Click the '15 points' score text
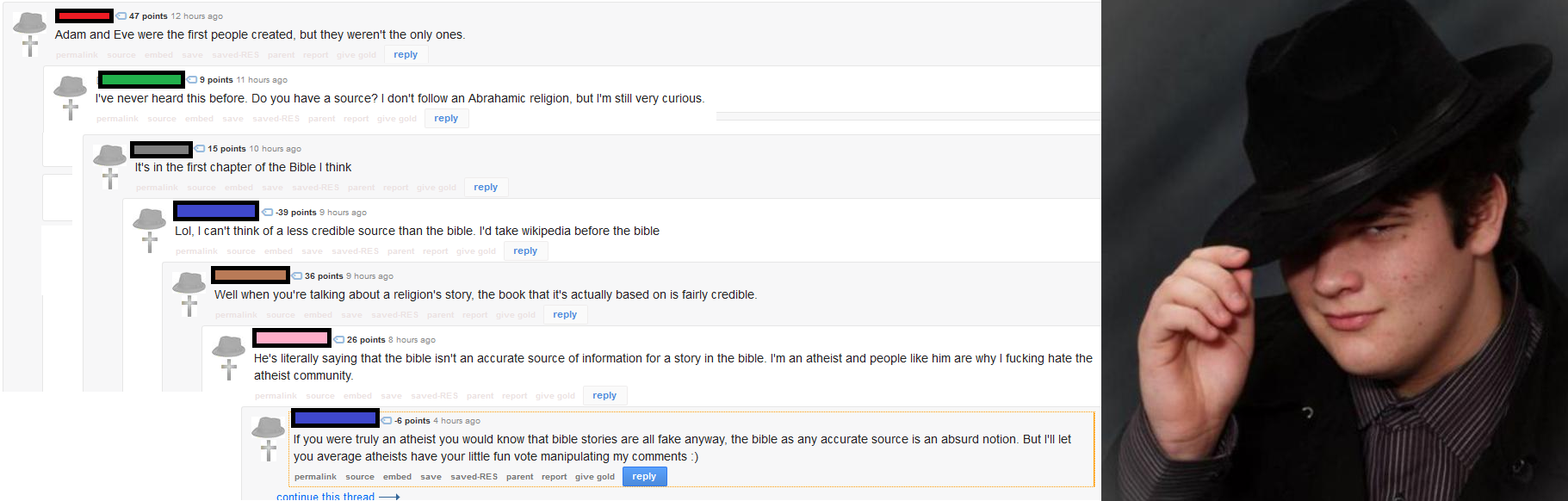Screen dimensions: 1568x501 coord(226,149)
